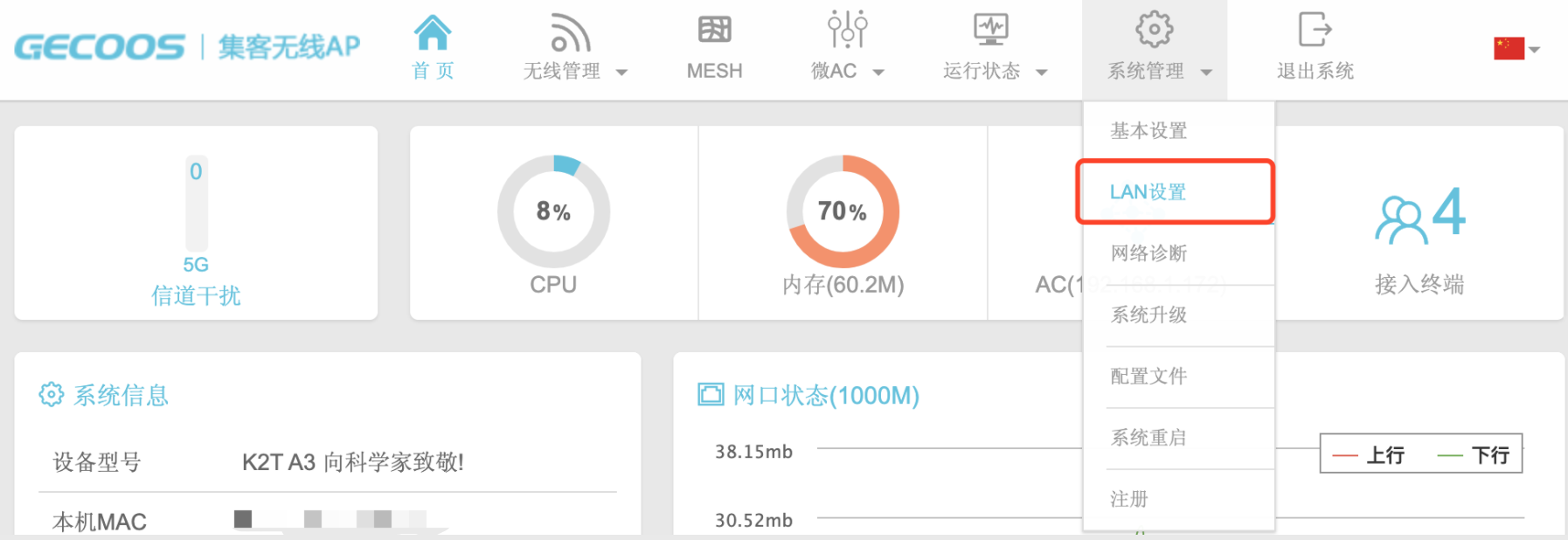The width and height of the screenshot is (1568, 540).
Task: Open 运行状态 via the monitor icon
Action: pyautogui.click(x=990, y=29)
